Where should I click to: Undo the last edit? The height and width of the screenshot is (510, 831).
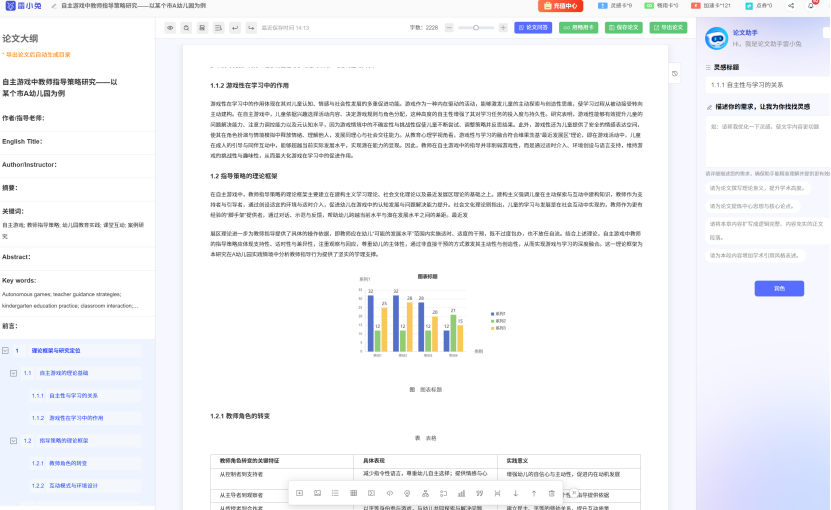[235, 28]
